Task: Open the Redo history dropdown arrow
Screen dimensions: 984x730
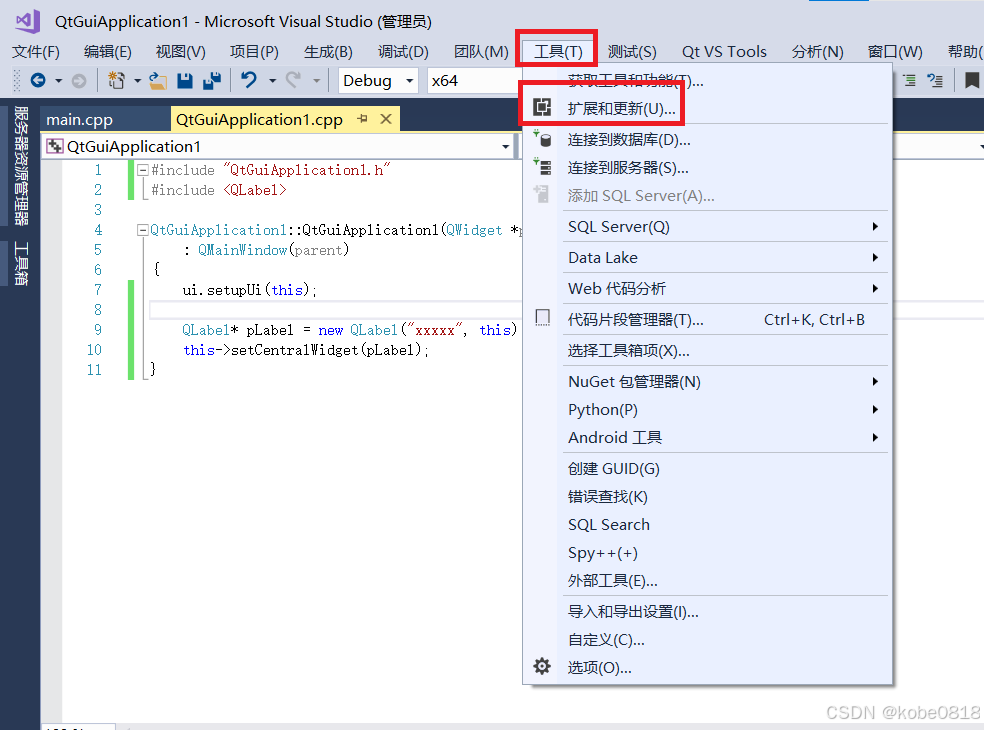Action: tap(316, 81)
